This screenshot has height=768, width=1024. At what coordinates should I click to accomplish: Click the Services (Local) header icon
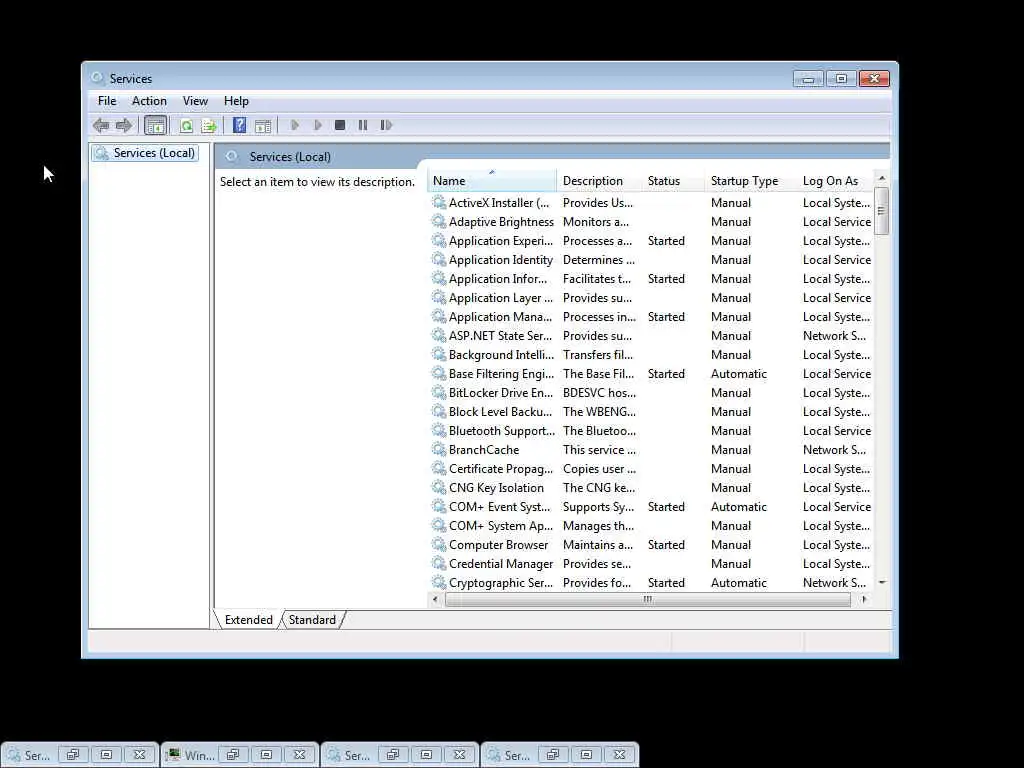click(x=232, y=156)
